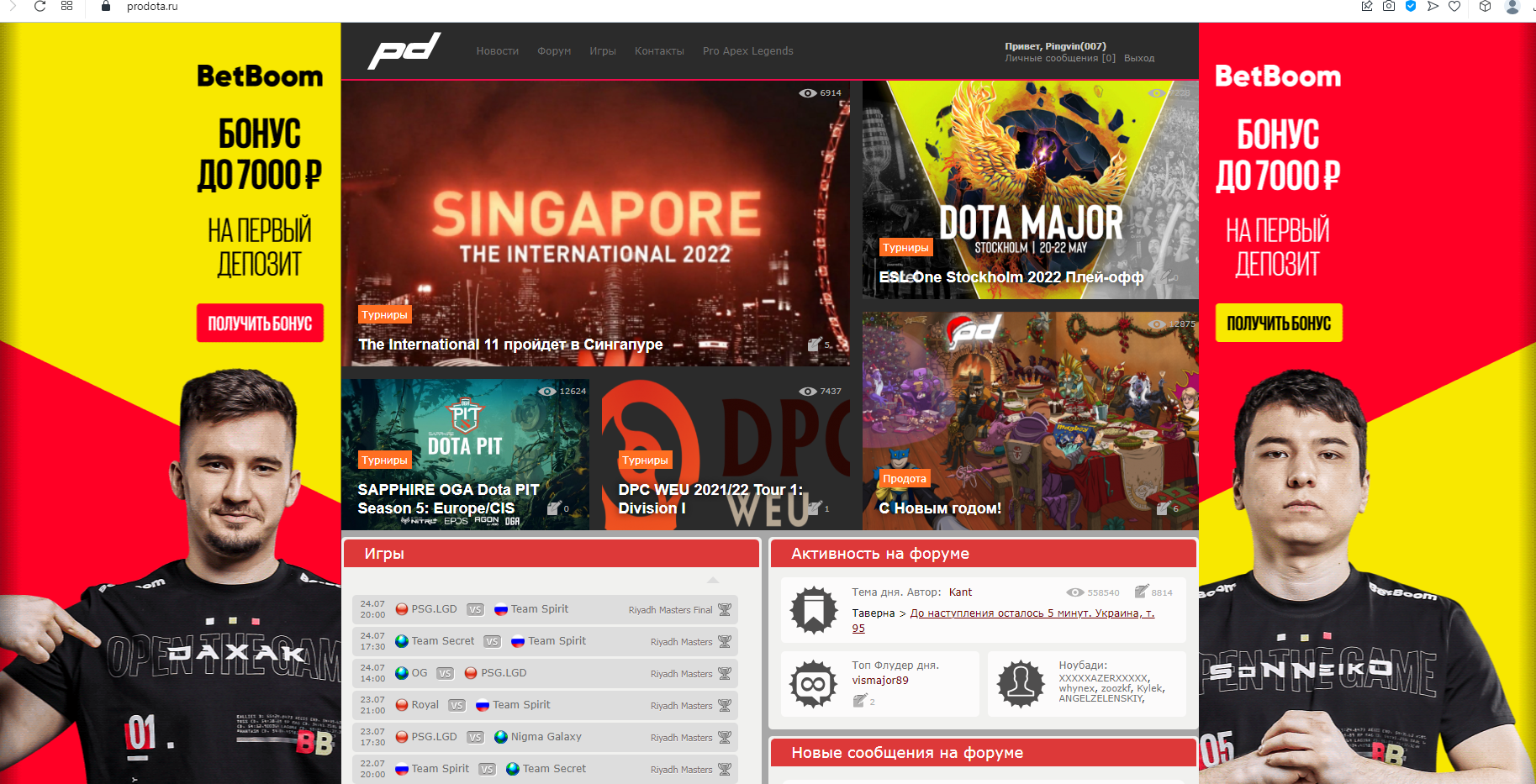Viewport: 1536px width, 784px height.
Task: Open the PSG.LGD vs Team Spirit Final match
Action: [x=545, y=609]
